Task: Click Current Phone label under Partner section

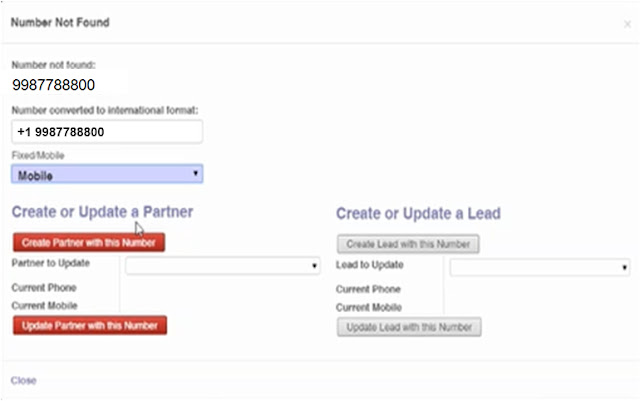Action: coord(43,288)
